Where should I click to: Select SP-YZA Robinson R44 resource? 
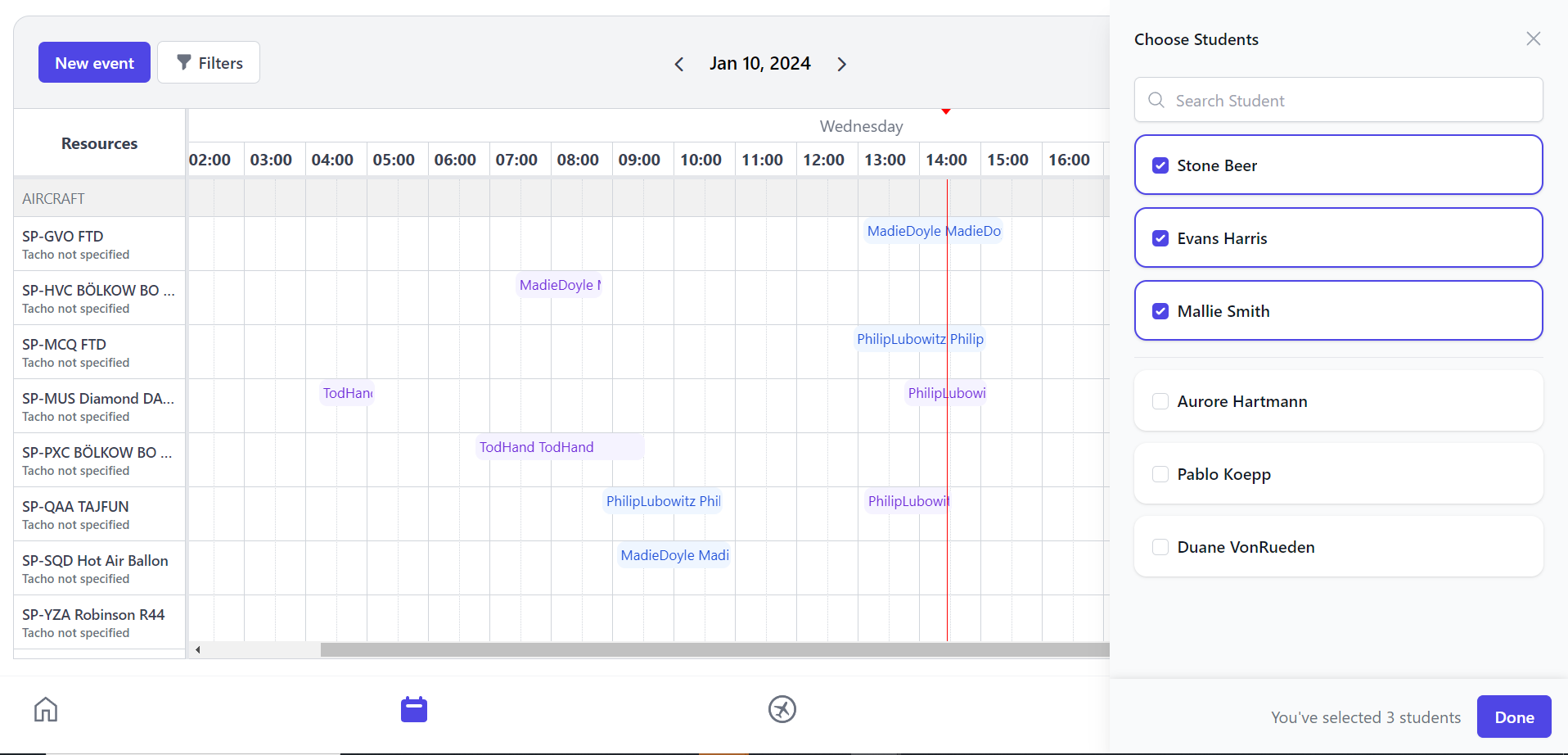pos(99,622)
